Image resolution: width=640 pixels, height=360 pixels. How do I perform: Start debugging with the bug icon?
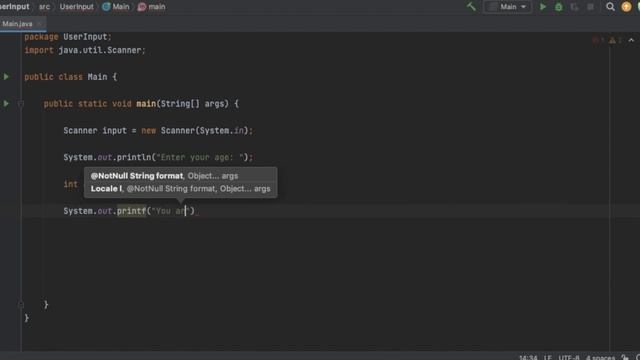[559, 7]
